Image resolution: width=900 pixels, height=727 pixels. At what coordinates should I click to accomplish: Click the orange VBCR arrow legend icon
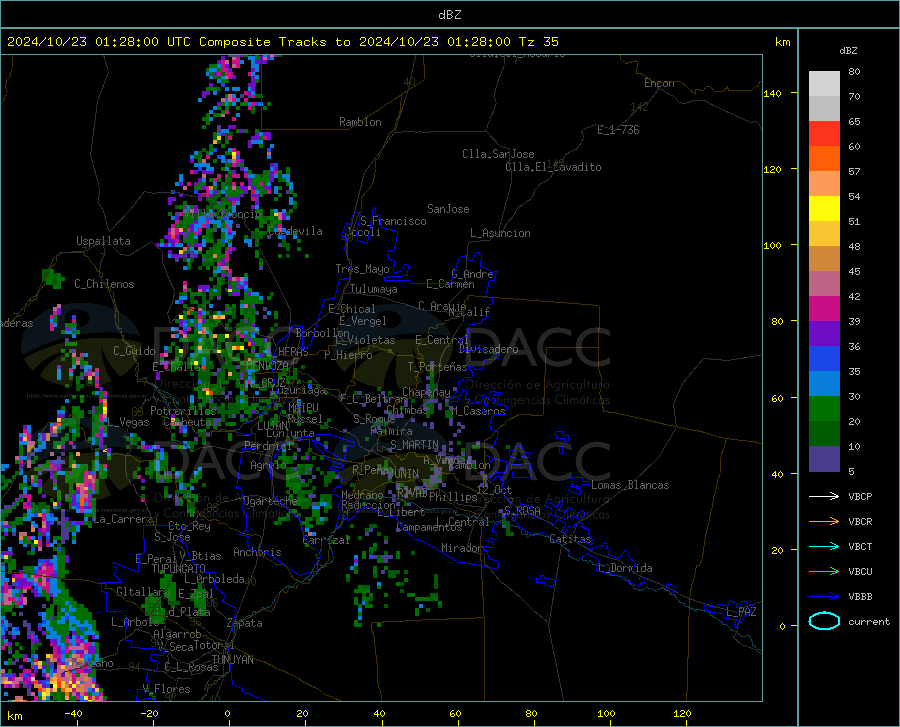pyautogui.click(x=824, y=521)
